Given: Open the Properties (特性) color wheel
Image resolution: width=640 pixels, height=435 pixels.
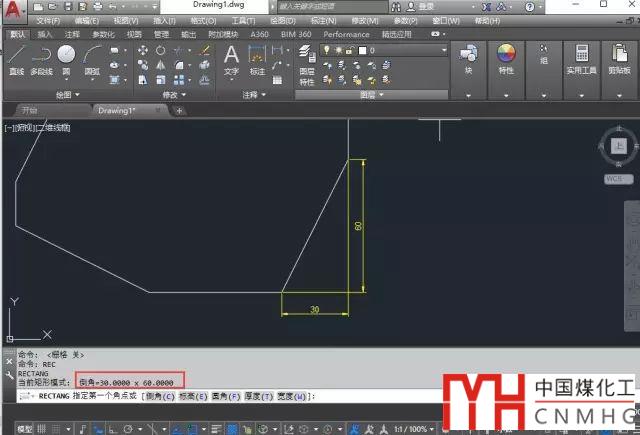Looking at the screenshot, I should coord(506,54).
